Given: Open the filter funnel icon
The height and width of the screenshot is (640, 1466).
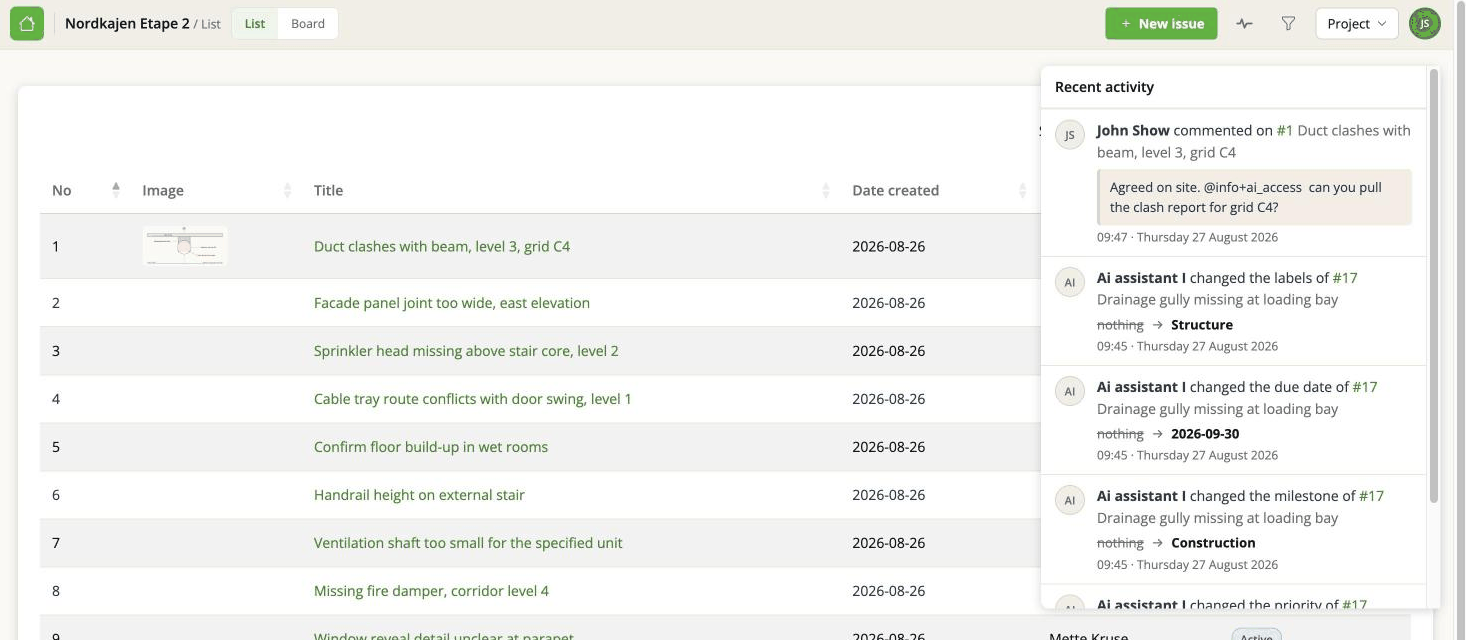Looking at the screenshot, I should (1288, 24).
